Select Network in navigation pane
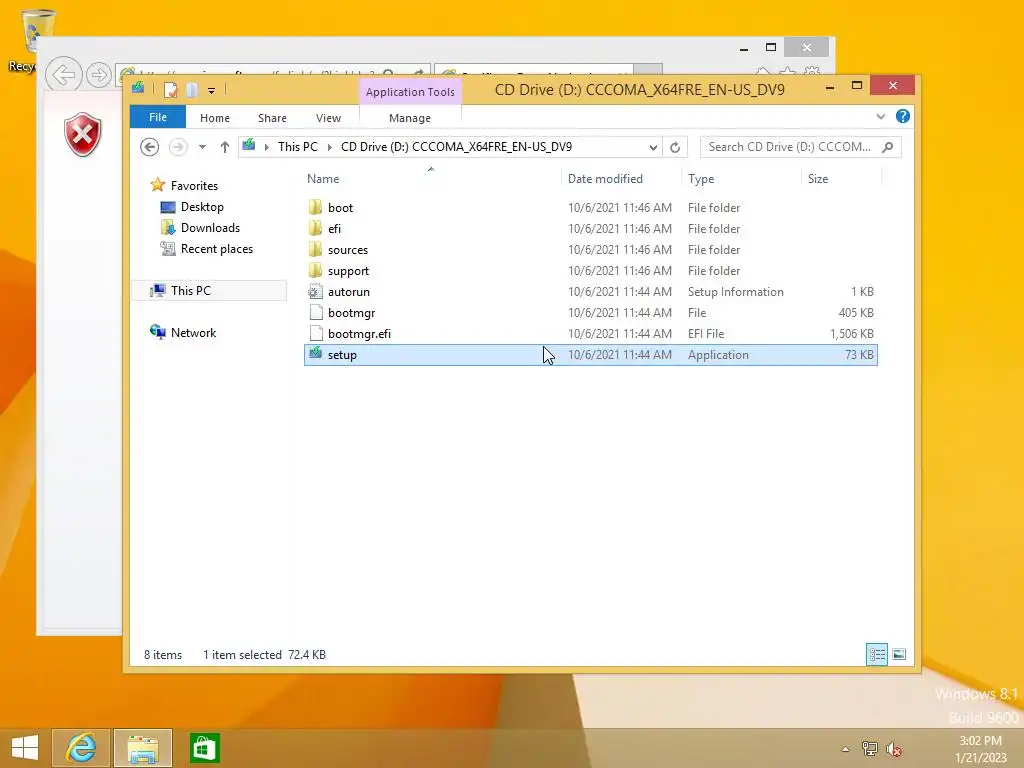 (193, 332)
